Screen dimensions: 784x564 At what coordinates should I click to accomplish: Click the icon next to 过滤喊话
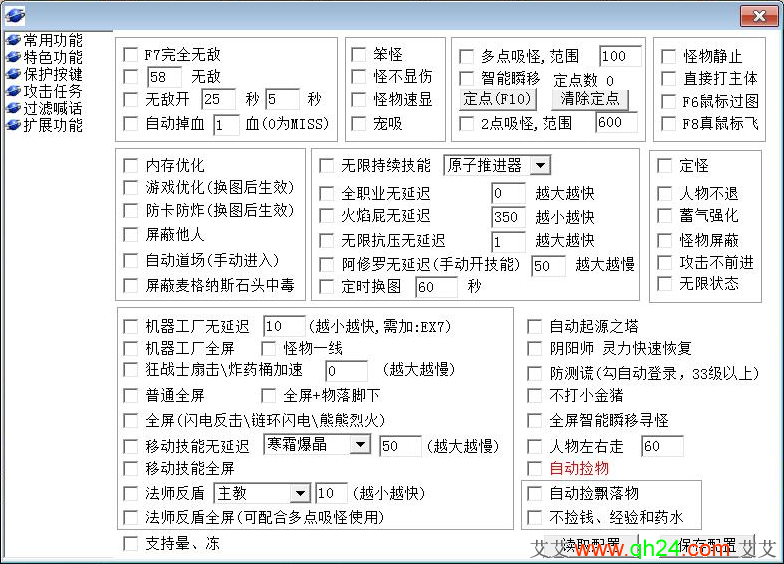[x=13, y=109]
